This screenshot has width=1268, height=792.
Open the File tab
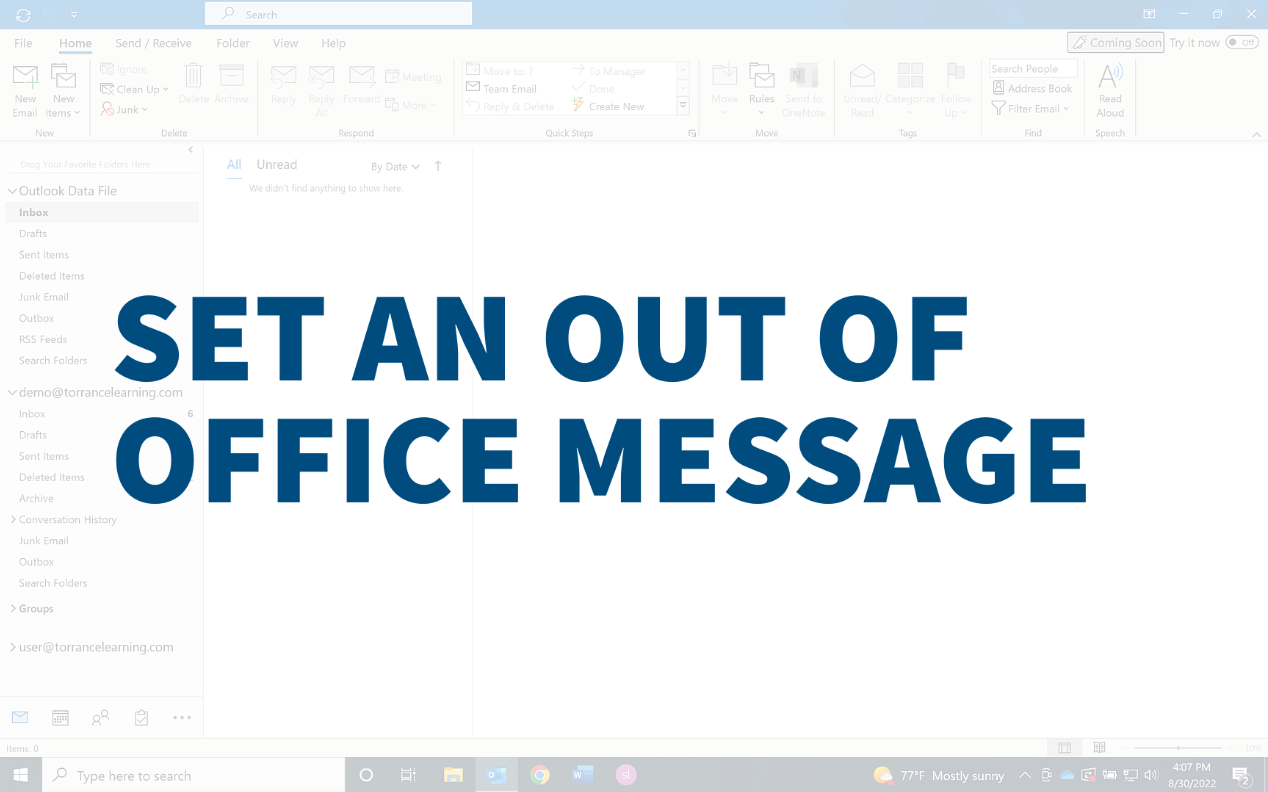pyautogui.click(x=23, y=43)
